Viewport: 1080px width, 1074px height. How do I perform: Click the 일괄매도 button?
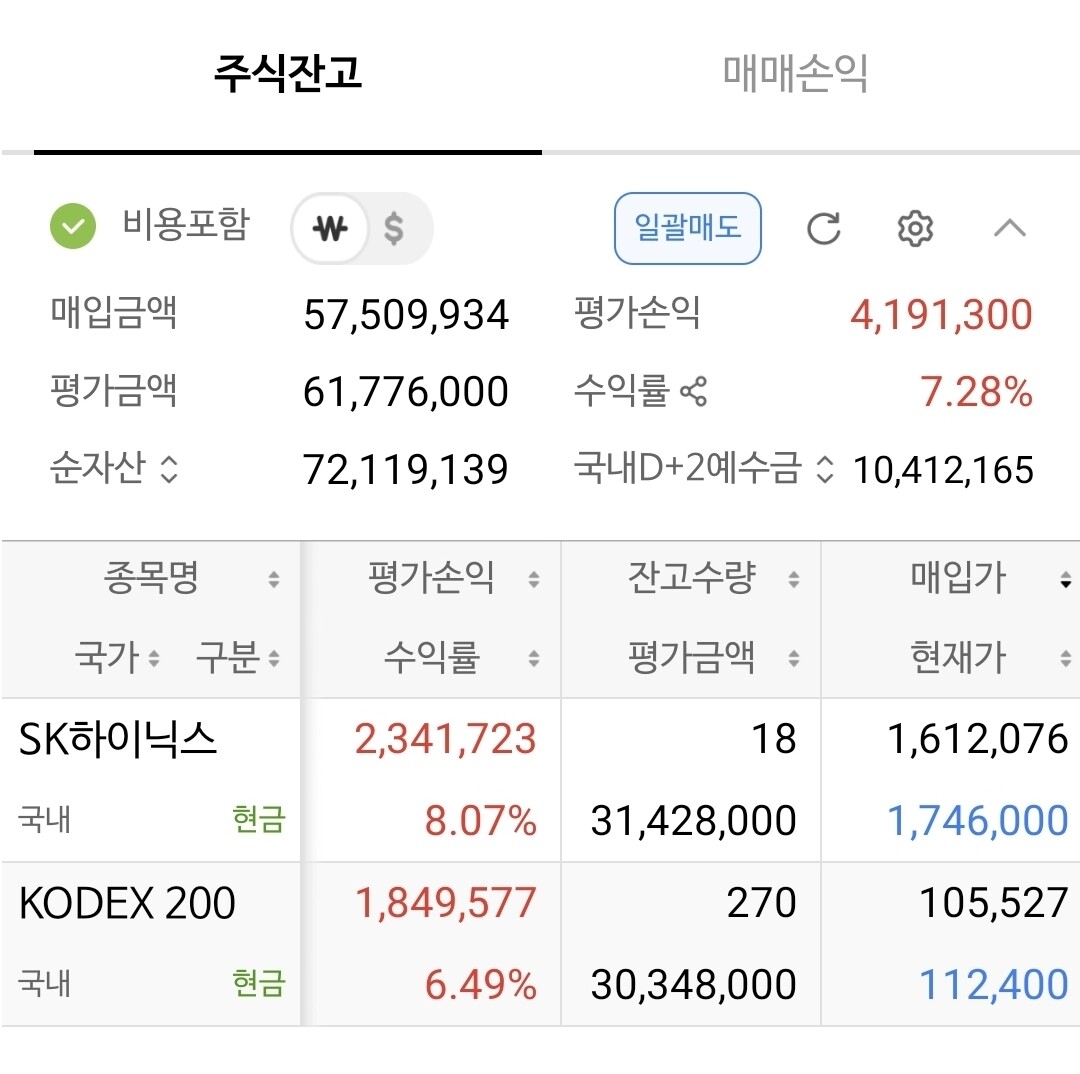coord(687,228)
